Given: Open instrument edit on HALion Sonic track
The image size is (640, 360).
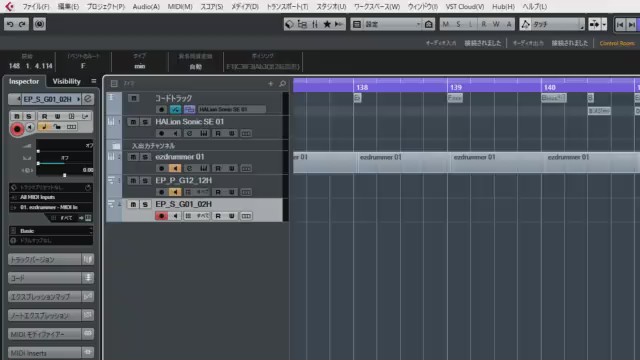Looking at the screenshot, I should [189, 133].
